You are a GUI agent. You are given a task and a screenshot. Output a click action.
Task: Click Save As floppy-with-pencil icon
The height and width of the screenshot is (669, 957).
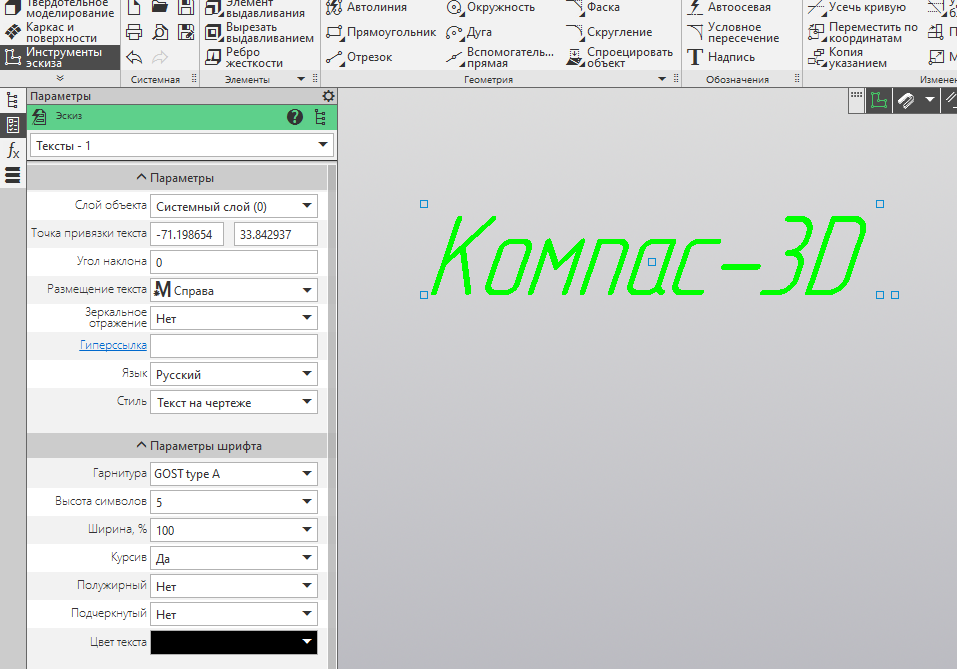186,32
